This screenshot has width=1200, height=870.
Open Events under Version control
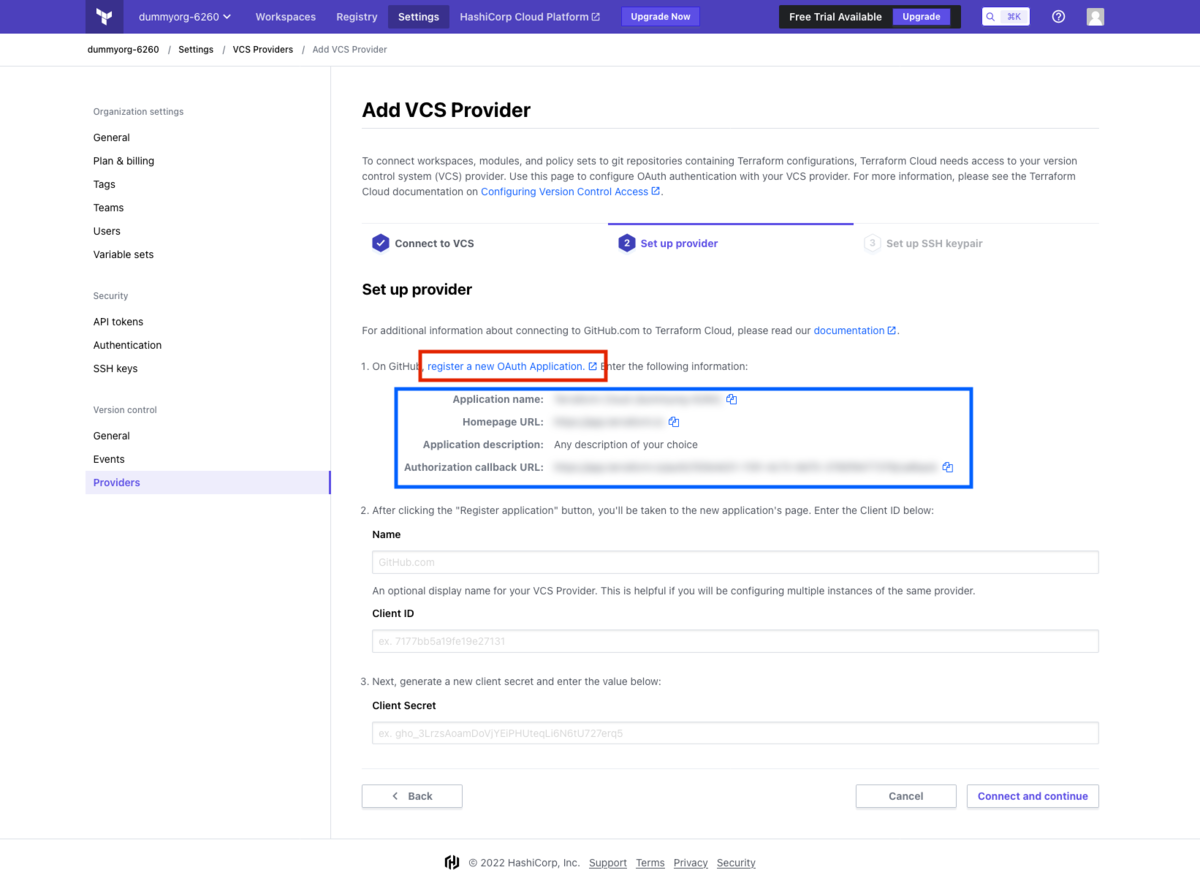coord(109,459)
